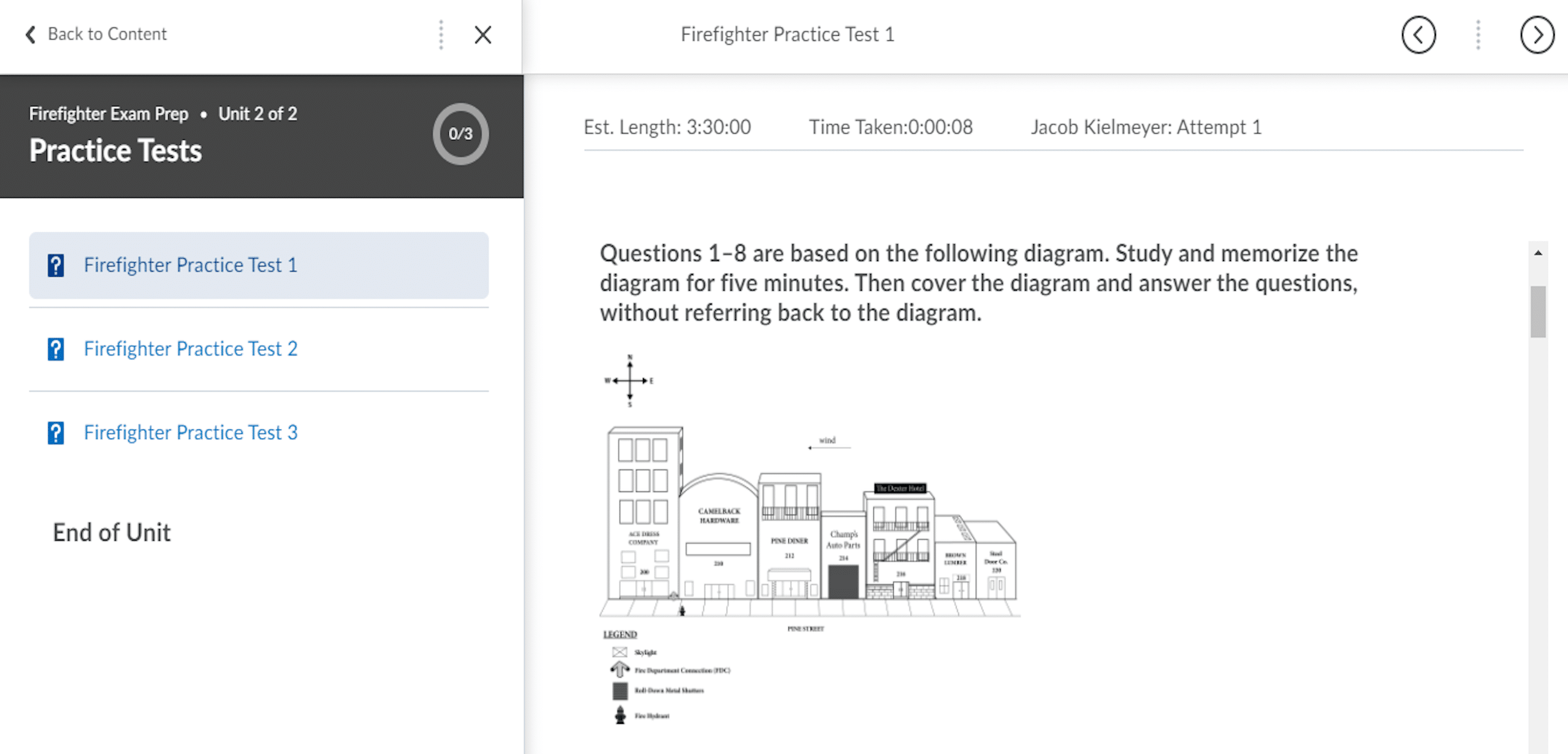Select Firefighter Practice Test 3 tab item
The height and width of the screenshot is (754, 1568).
click(192, 432)
